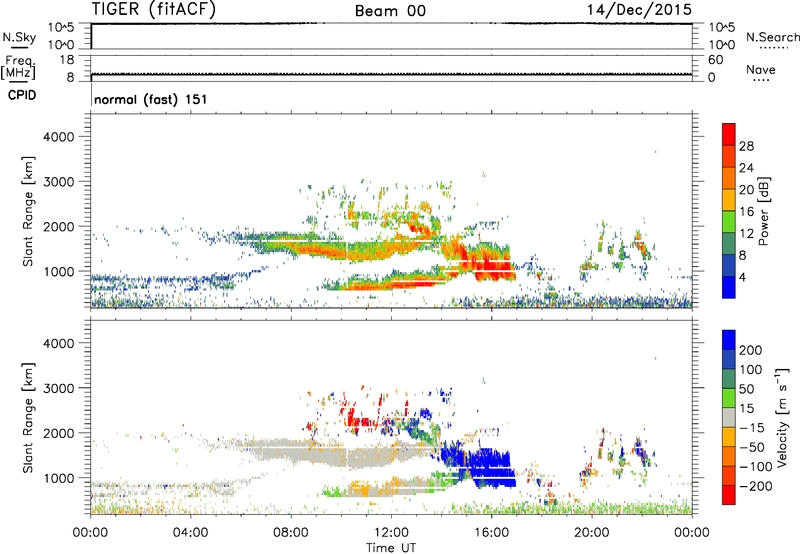
Task: Click the 200 velocity scale value
Action: [x=751, y=350]
